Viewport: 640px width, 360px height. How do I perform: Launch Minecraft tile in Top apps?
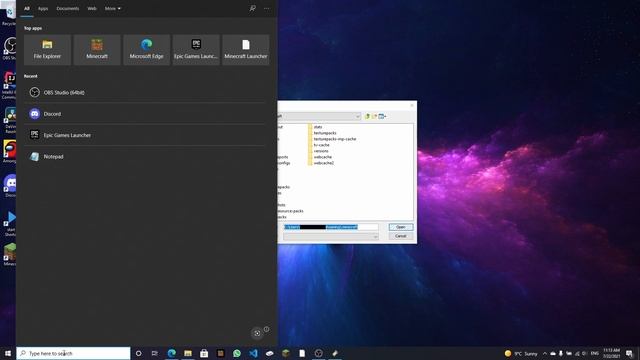coord(97,50)
